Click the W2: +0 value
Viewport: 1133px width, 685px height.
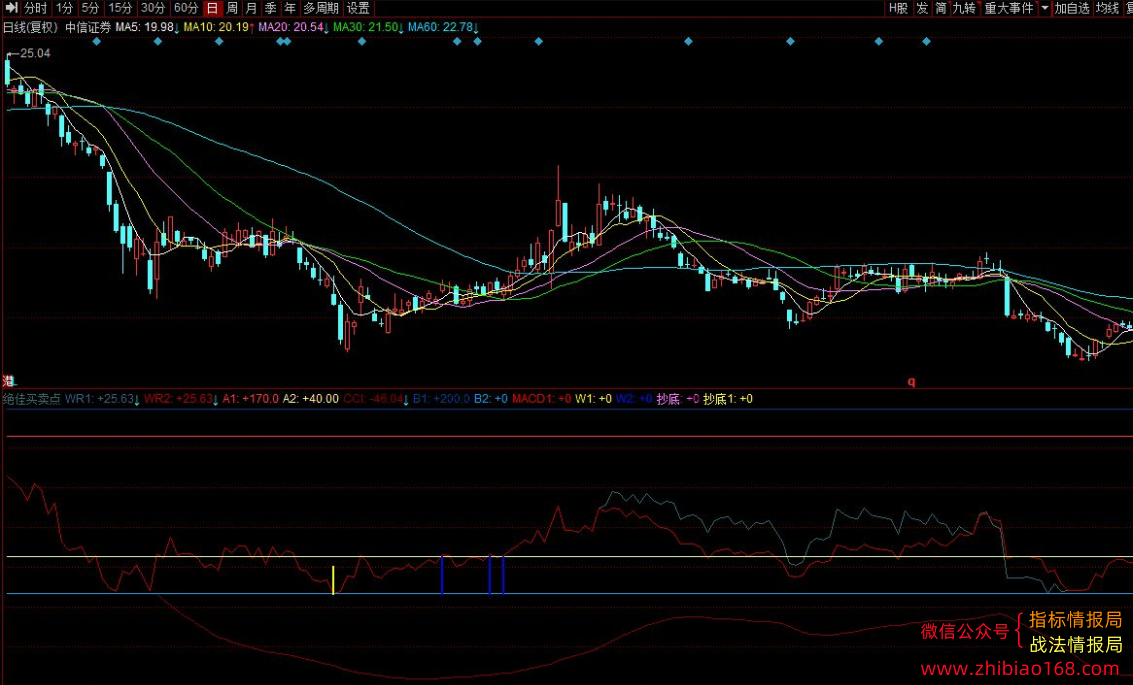(634, 399)
